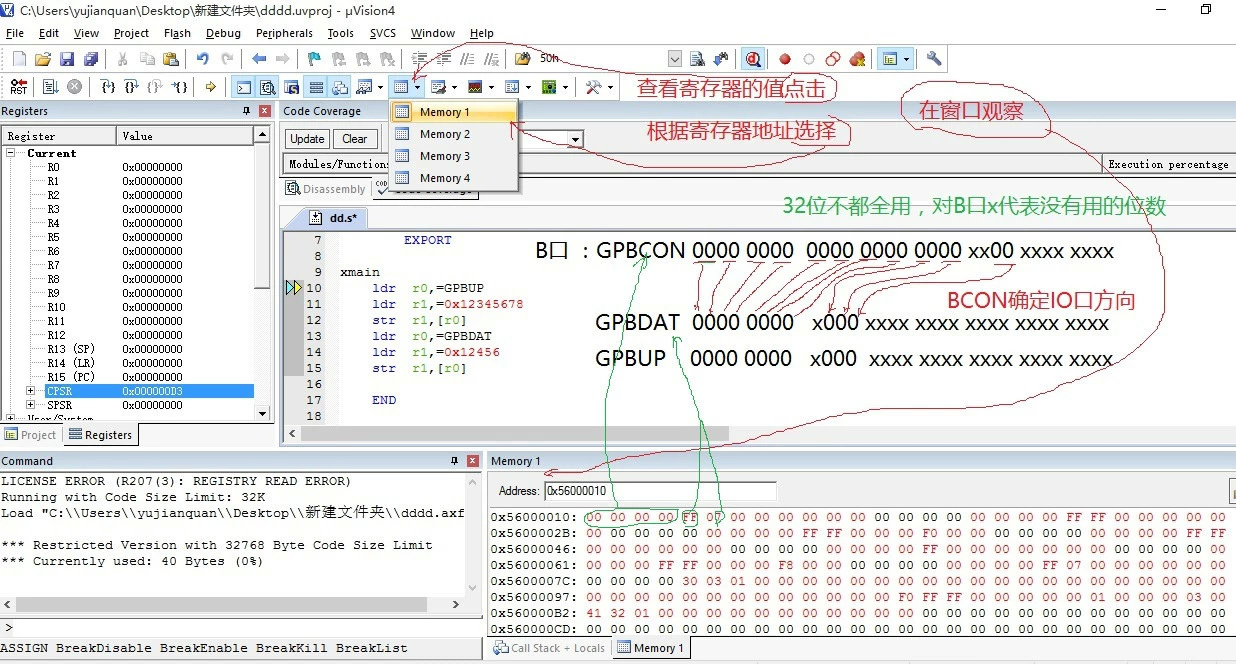1236x664 pixels.
Task: Select Memory 4 from dropdown menu
Action: tap(454, 178)
